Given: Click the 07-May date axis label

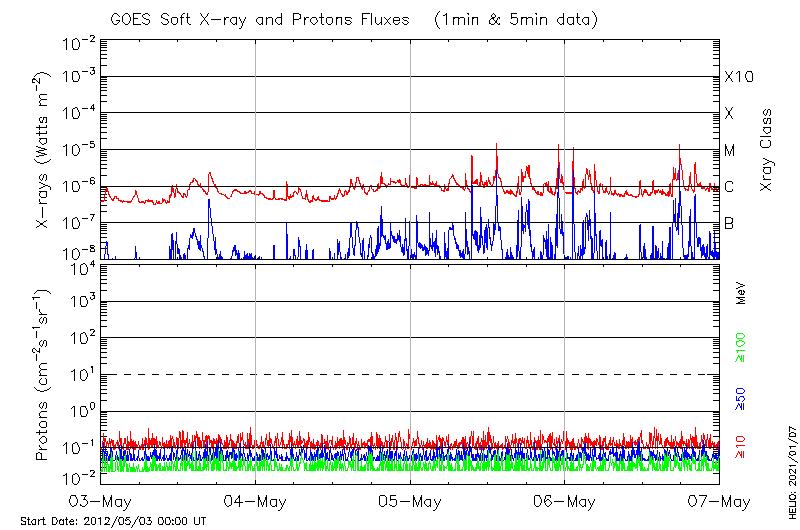Looking at the screenshot, I should click(x=718, y=500).
